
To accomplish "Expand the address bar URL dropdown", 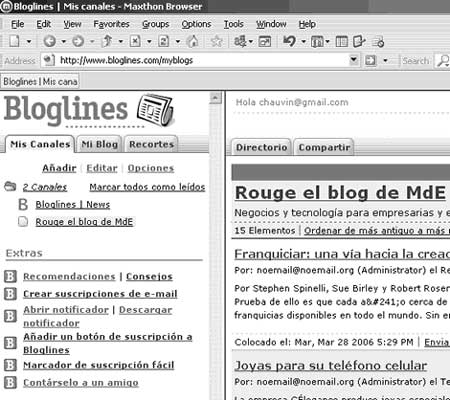I will coord(354,60).
